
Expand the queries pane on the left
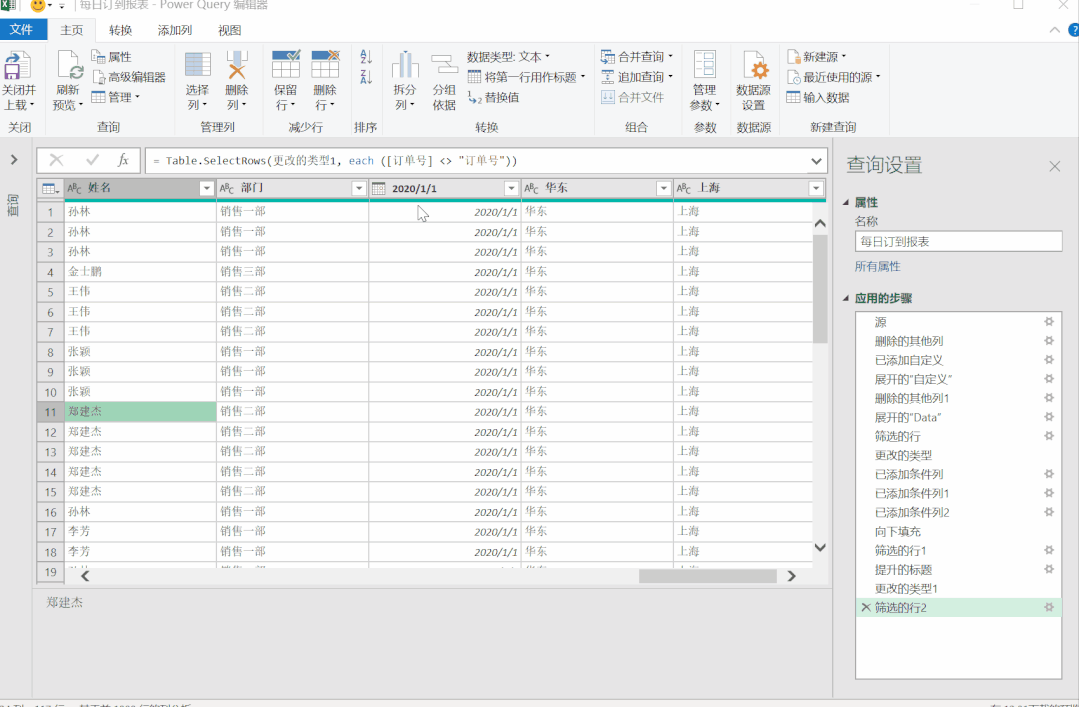click(13, 160)
